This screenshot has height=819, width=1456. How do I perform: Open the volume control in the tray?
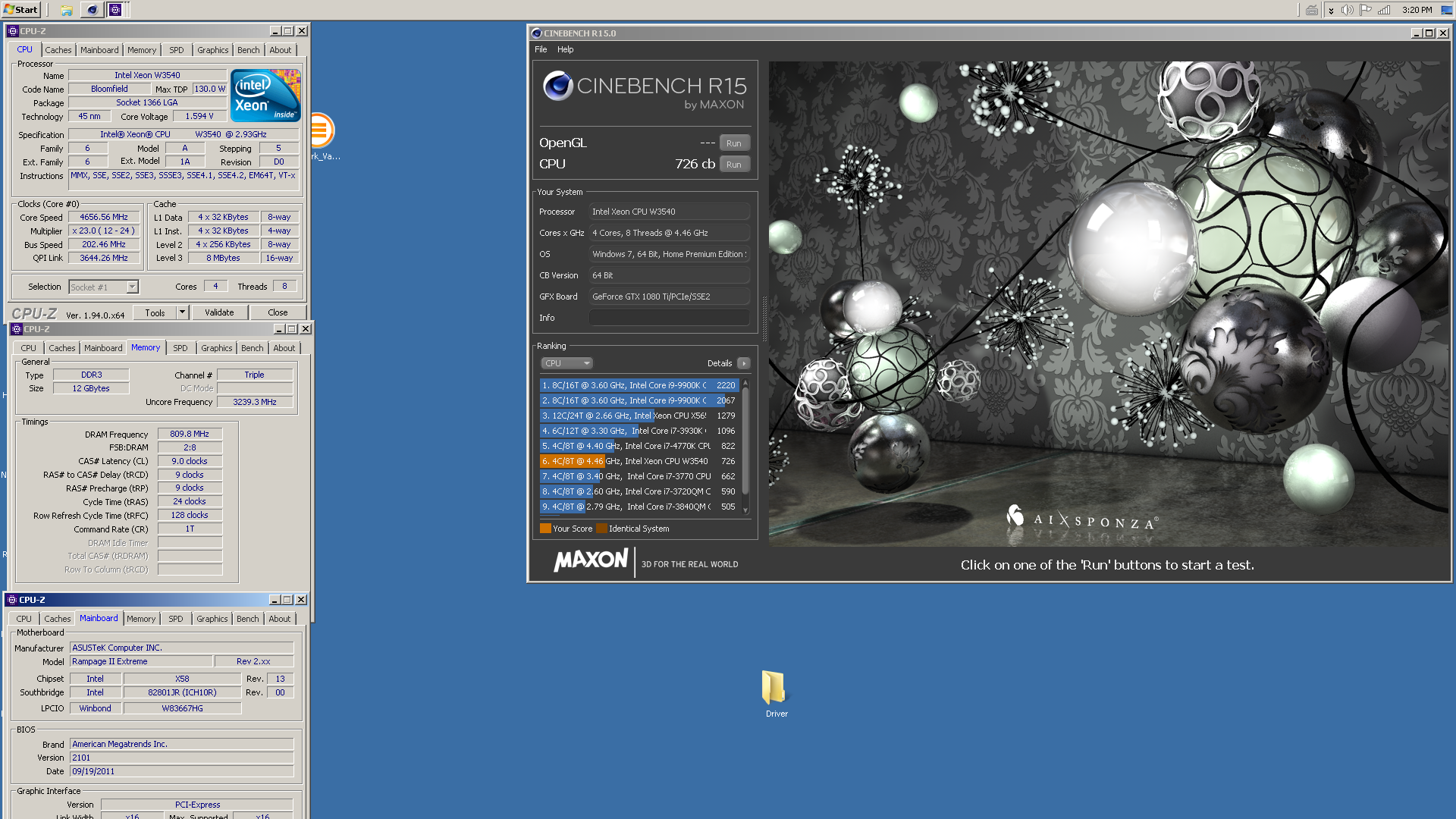point(1348,10)
